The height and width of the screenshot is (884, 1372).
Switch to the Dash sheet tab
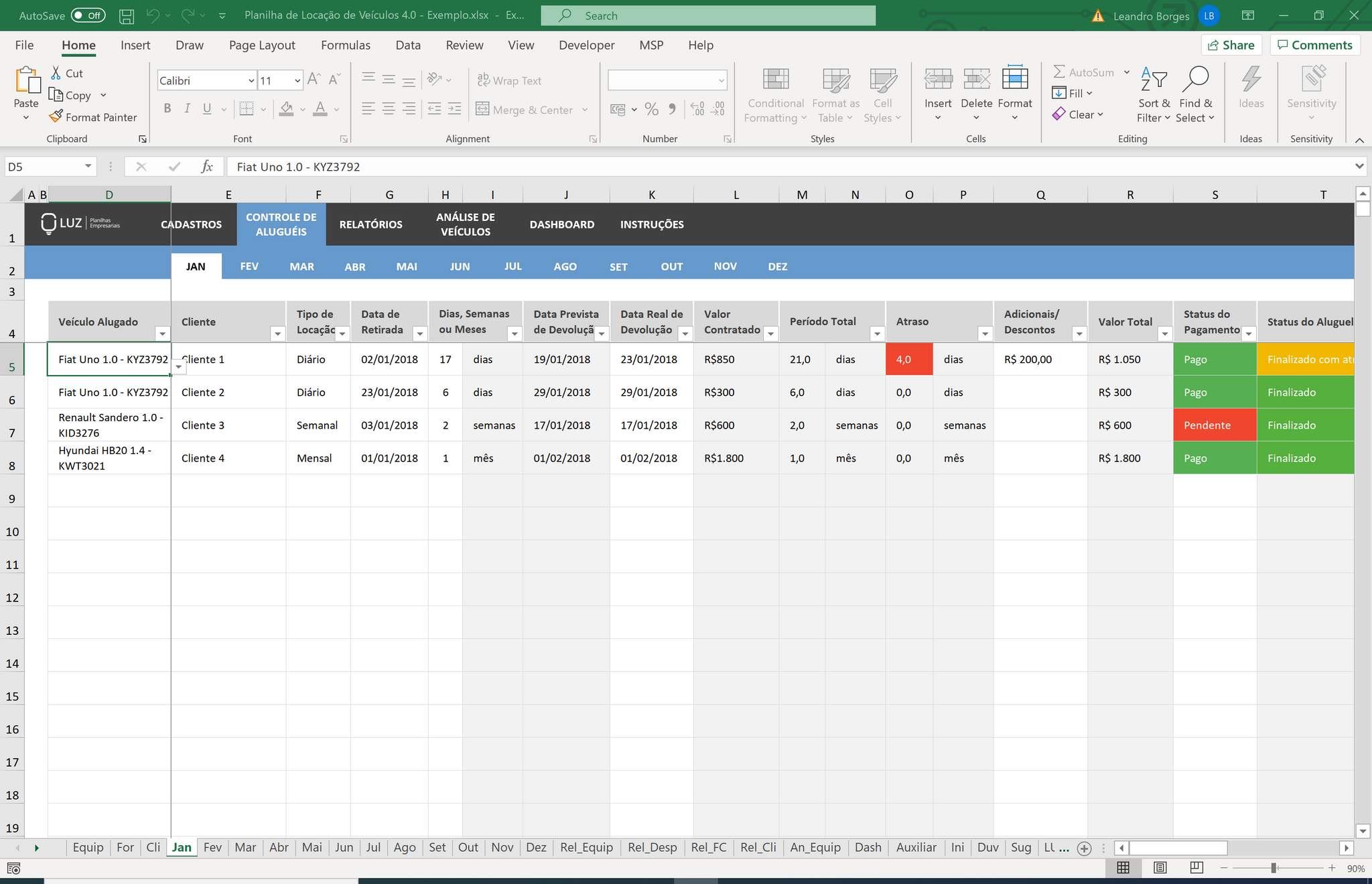click(x=868, y=847)
